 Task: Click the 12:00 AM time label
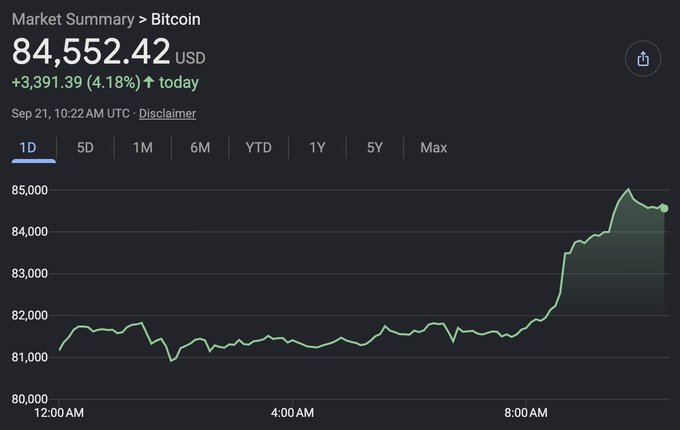tap(59, 413)
